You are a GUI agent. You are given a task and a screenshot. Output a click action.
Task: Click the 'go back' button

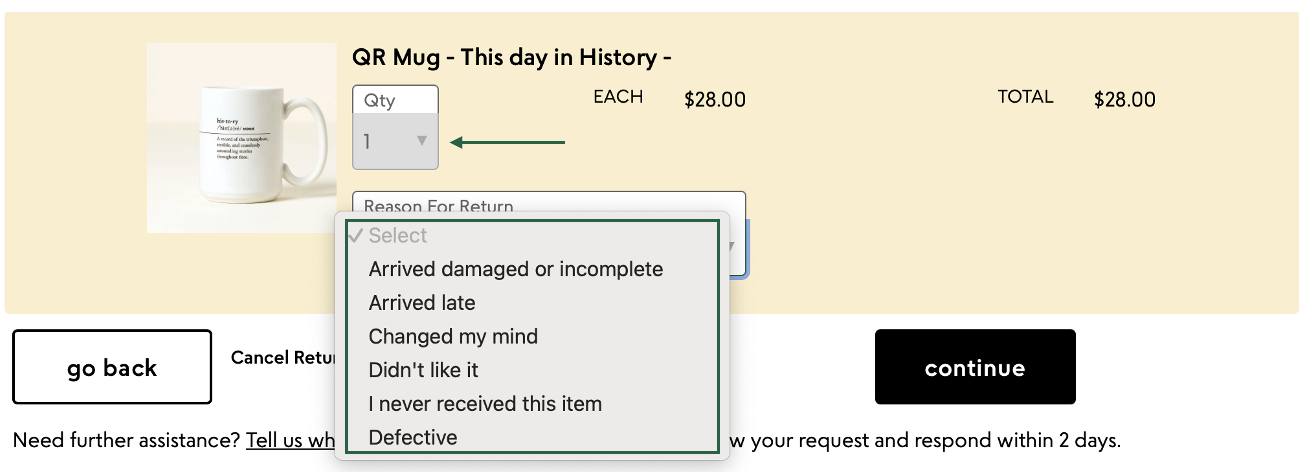coord(112,367)
